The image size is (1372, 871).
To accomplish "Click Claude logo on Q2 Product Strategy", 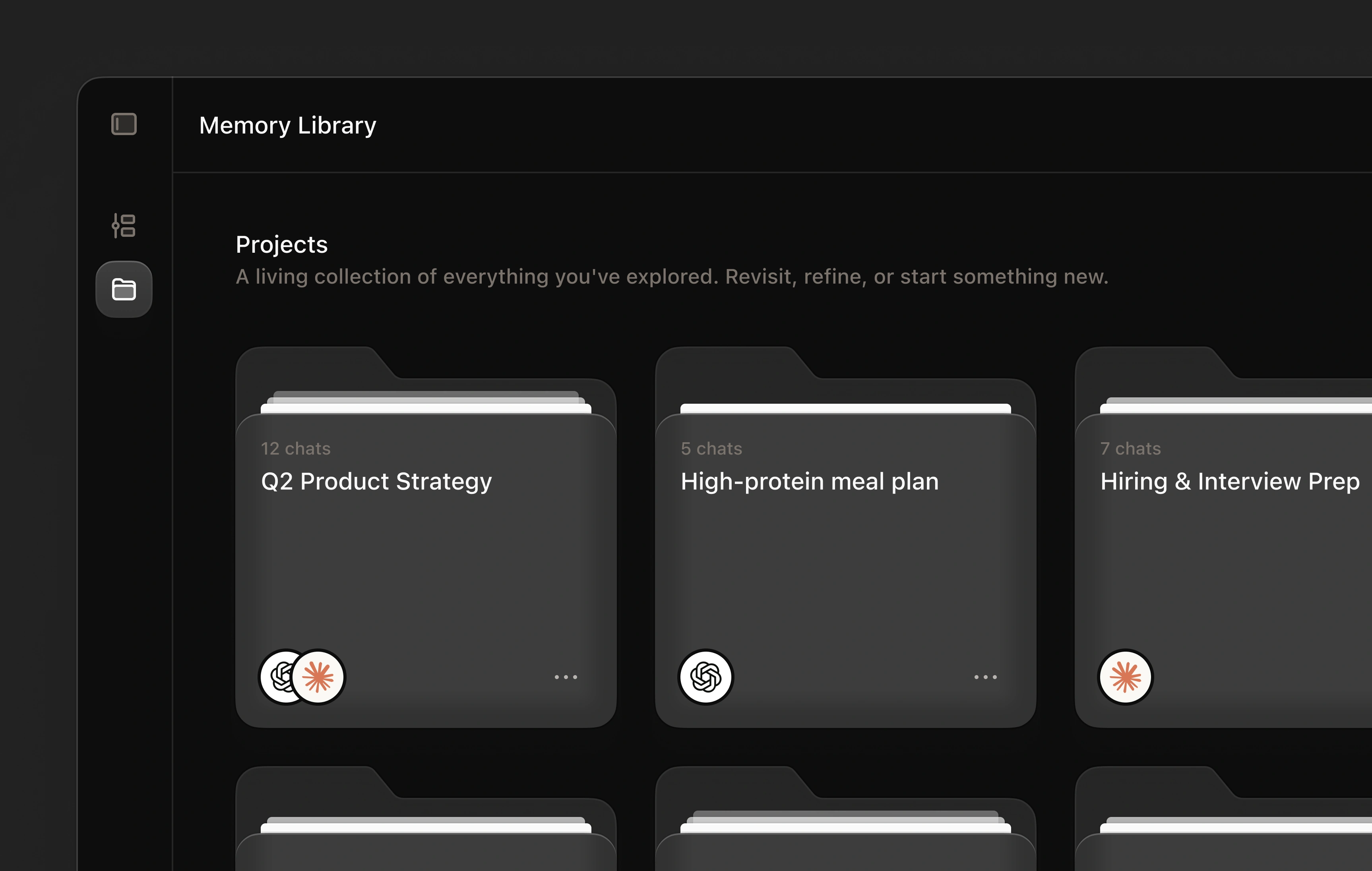I will tap(318, 677).
